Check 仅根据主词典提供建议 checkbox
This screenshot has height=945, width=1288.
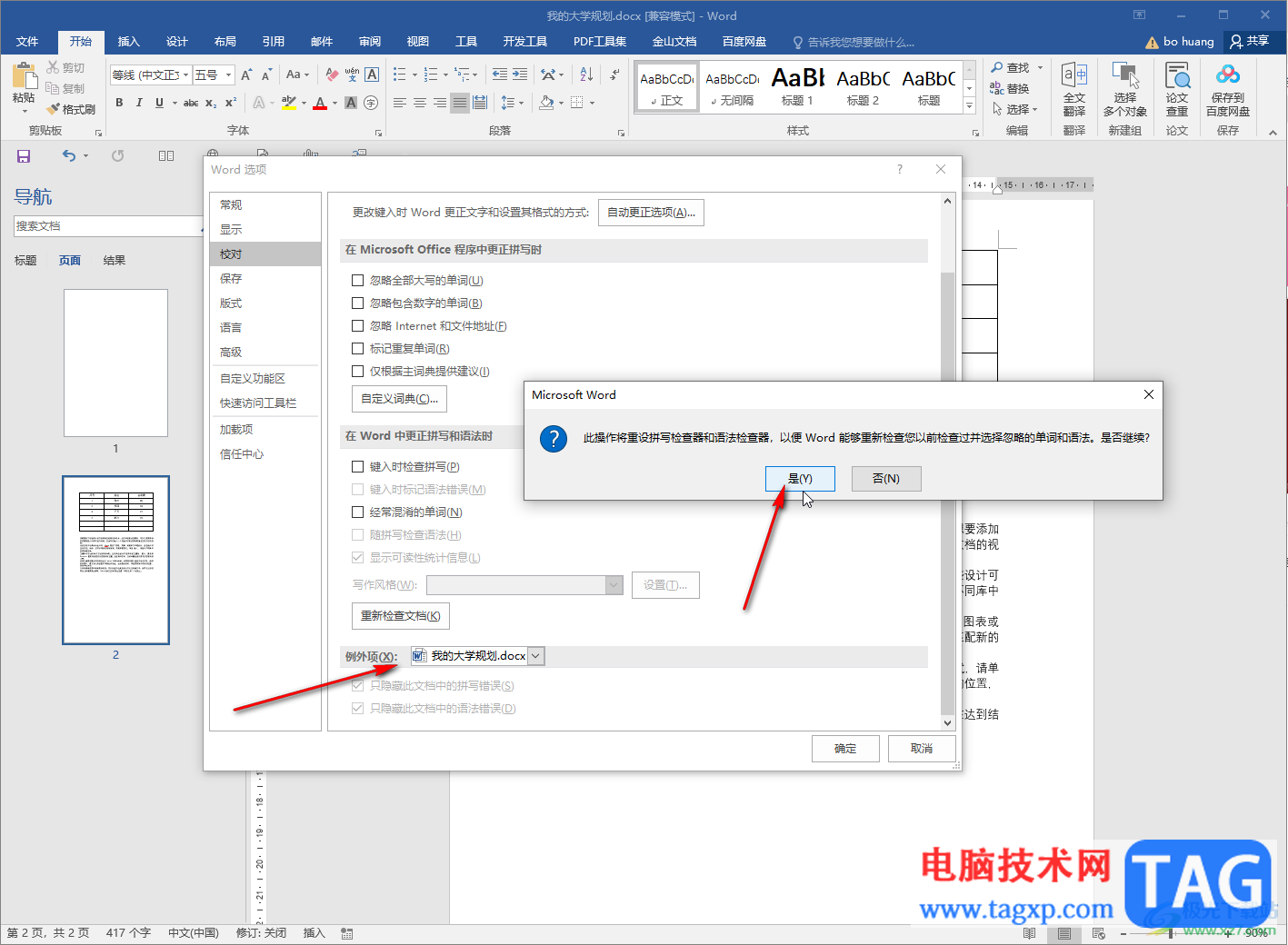(358, 372)
